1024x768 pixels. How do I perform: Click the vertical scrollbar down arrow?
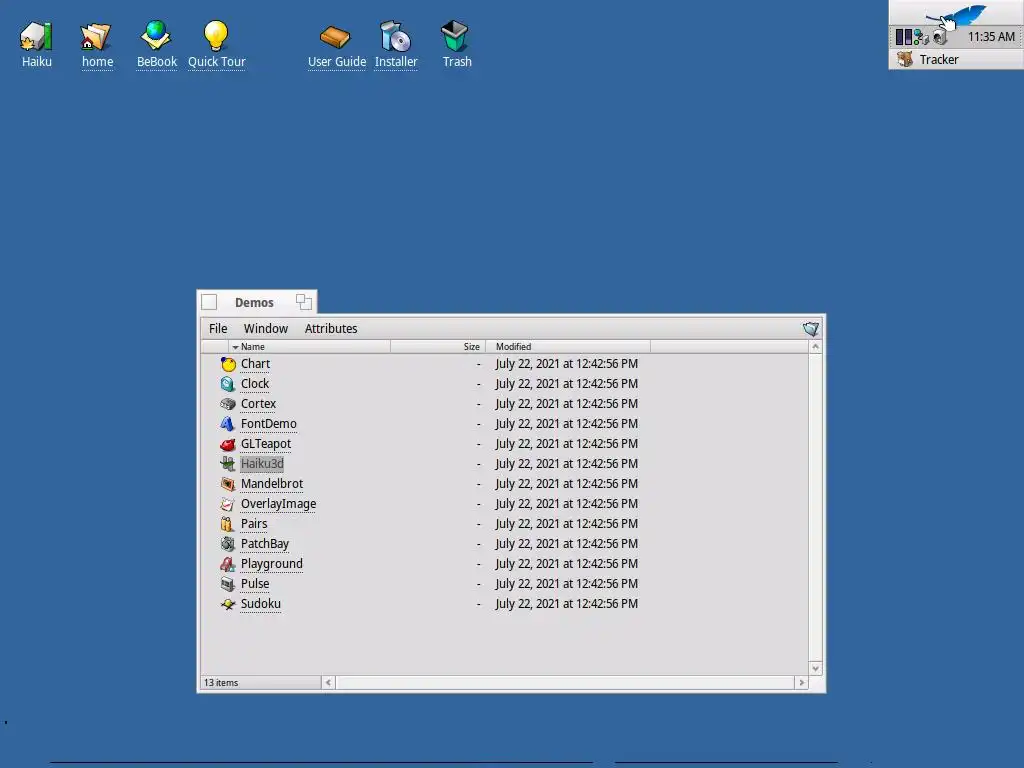[x=816, y=668]
